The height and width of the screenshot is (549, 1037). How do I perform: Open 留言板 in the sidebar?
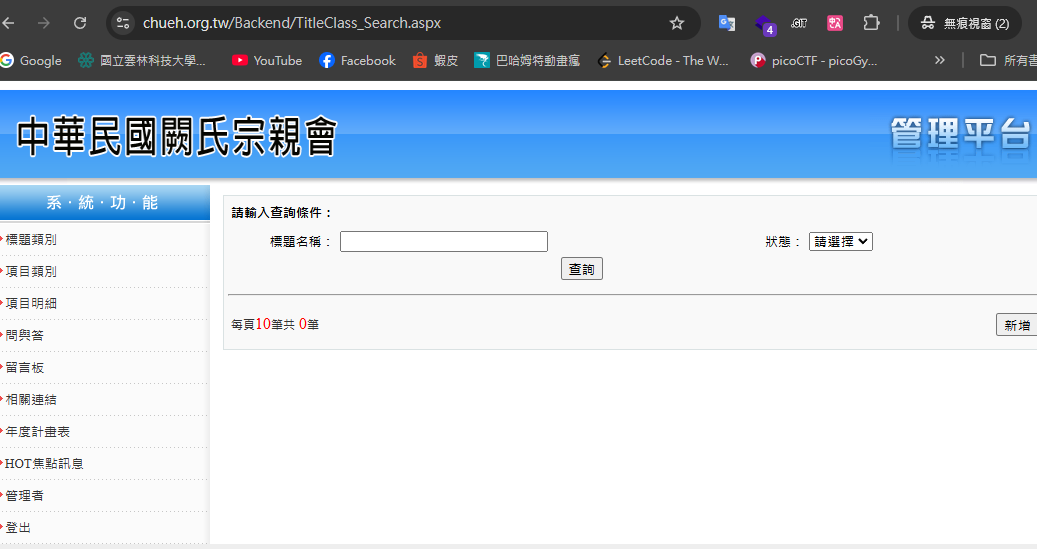click(x=24, y=367)
